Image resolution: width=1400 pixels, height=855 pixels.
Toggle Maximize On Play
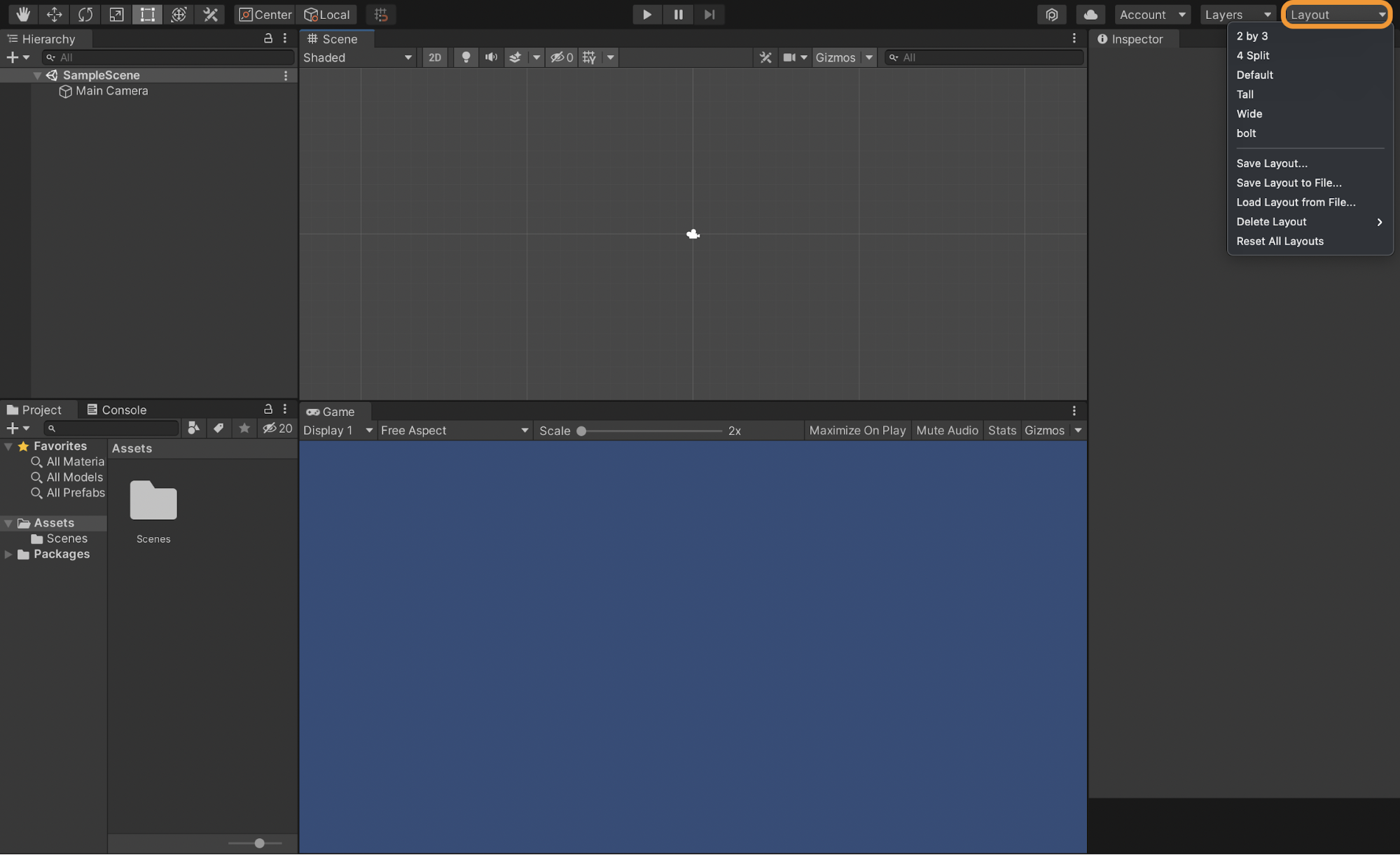point(857,431)
